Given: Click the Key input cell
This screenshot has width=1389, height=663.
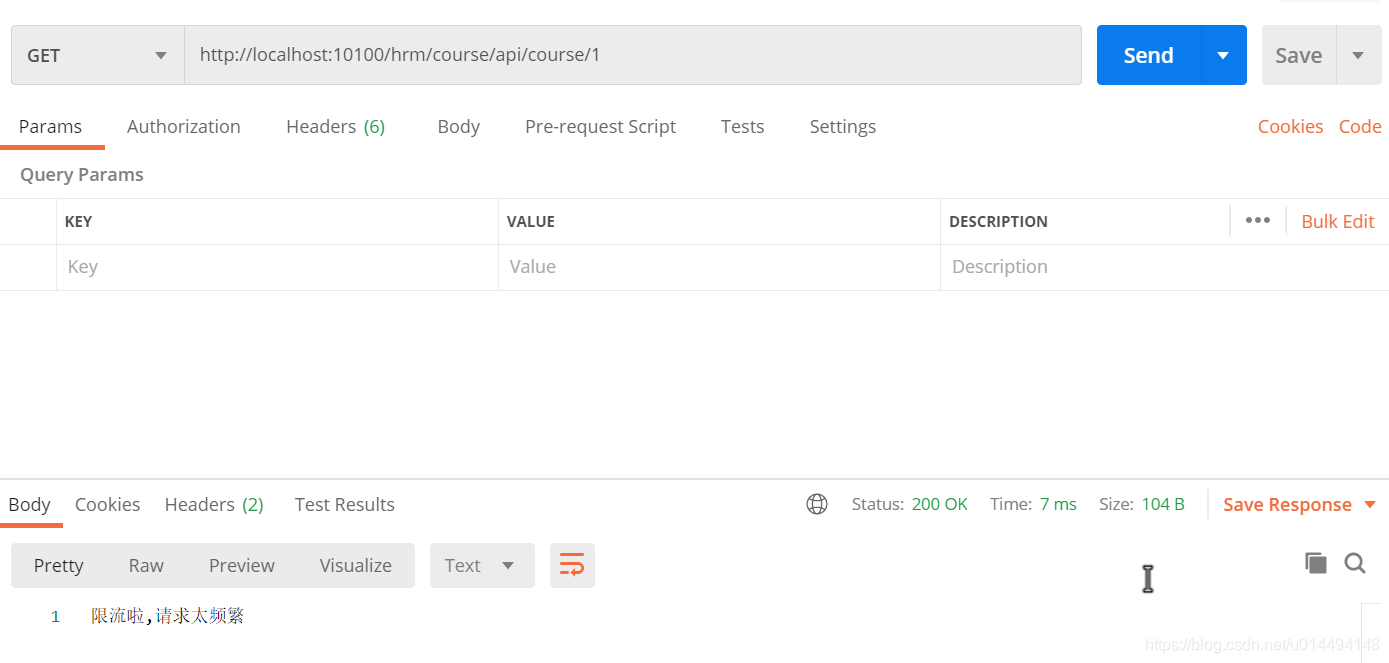Looking at the screenshot, I should tap(277, 267).
